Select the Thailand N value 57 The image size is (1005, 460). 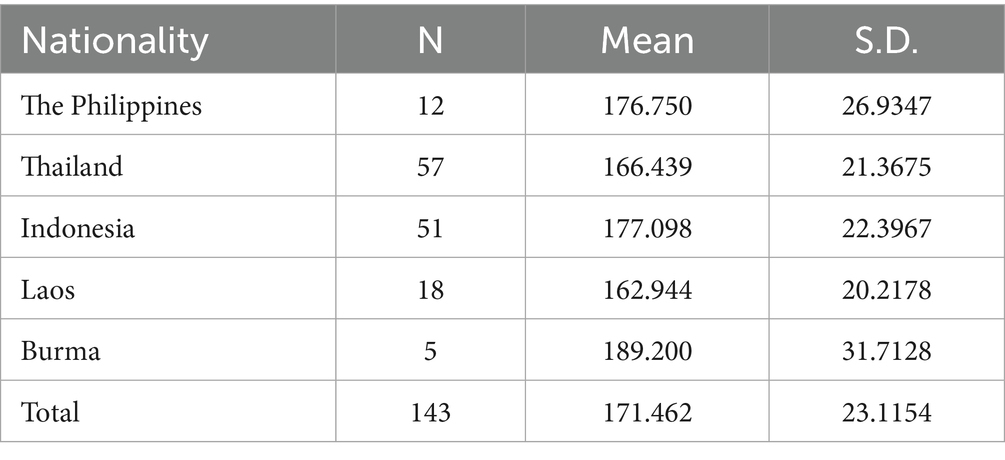[430, 166]
